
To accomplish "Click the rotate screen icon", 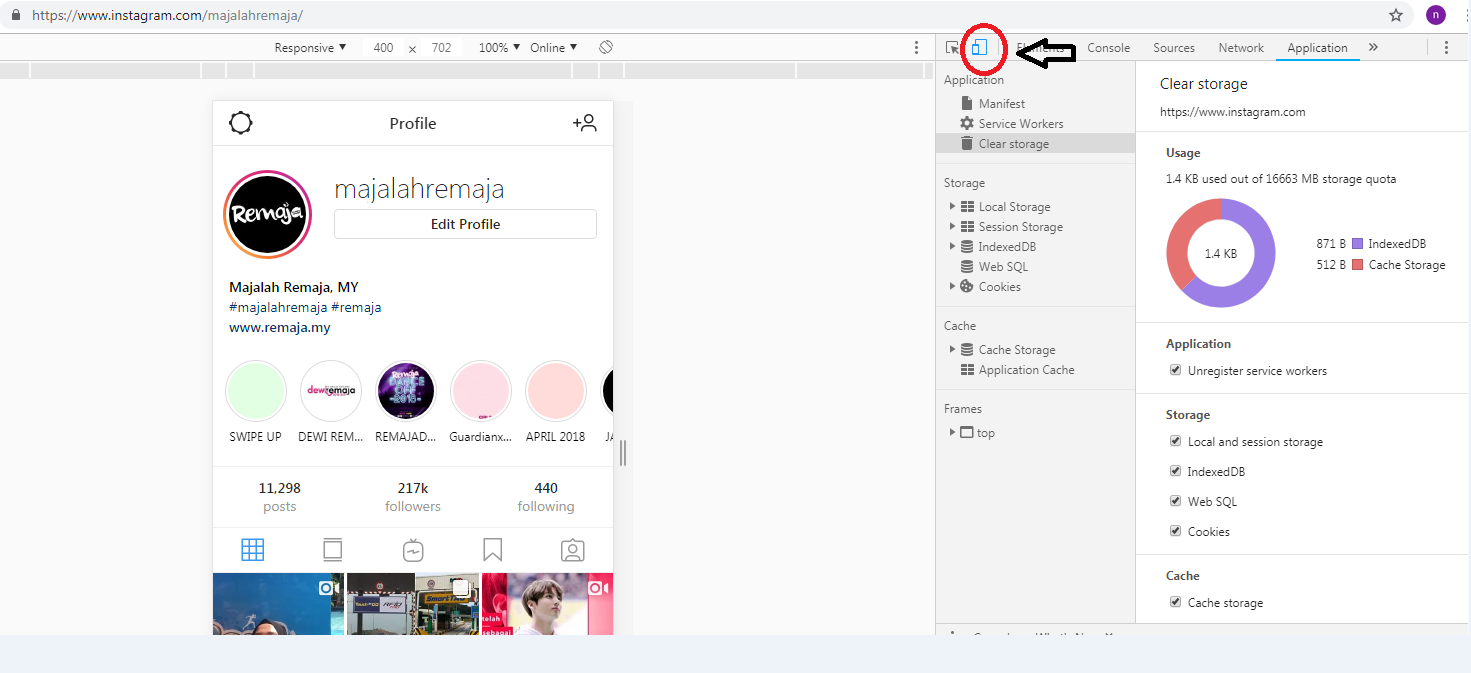I will [606, 48].
